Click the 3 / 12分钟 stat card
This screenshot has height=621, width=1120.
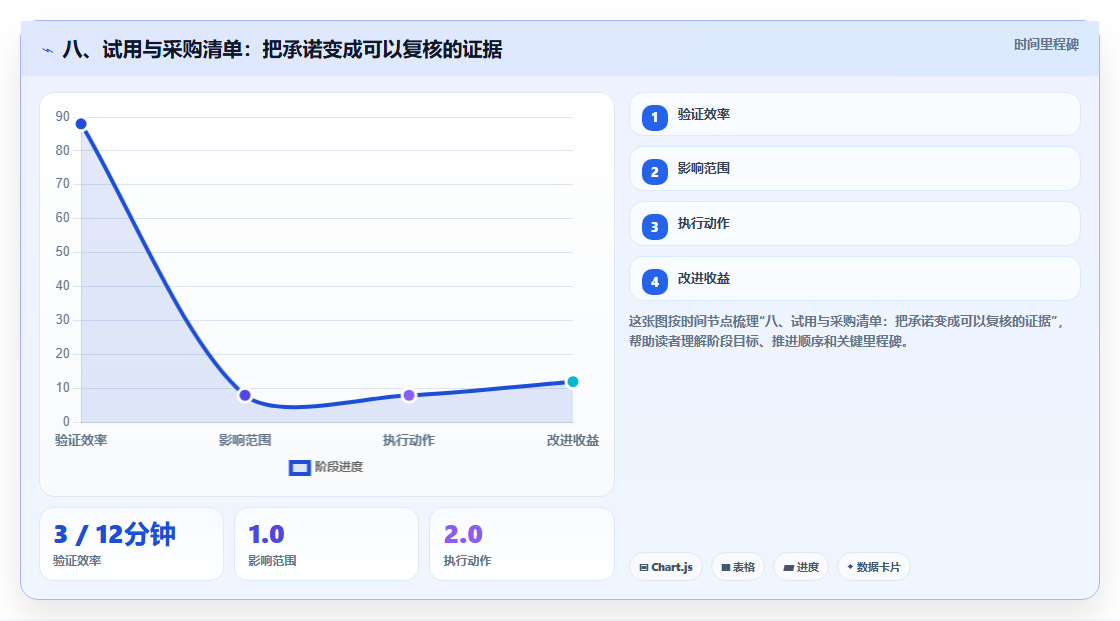click(131, 544)
